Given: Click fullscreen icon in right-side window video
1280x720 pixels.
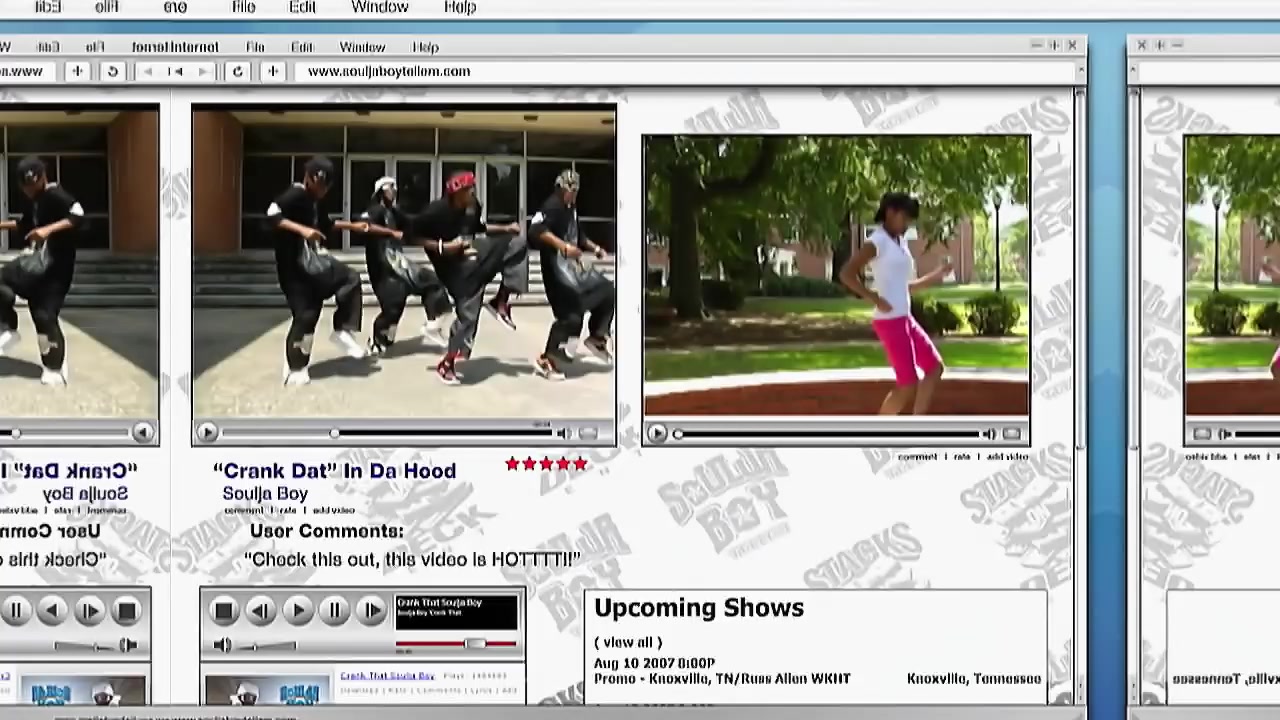Looking at the screenshot, I should pos(1202,434).
